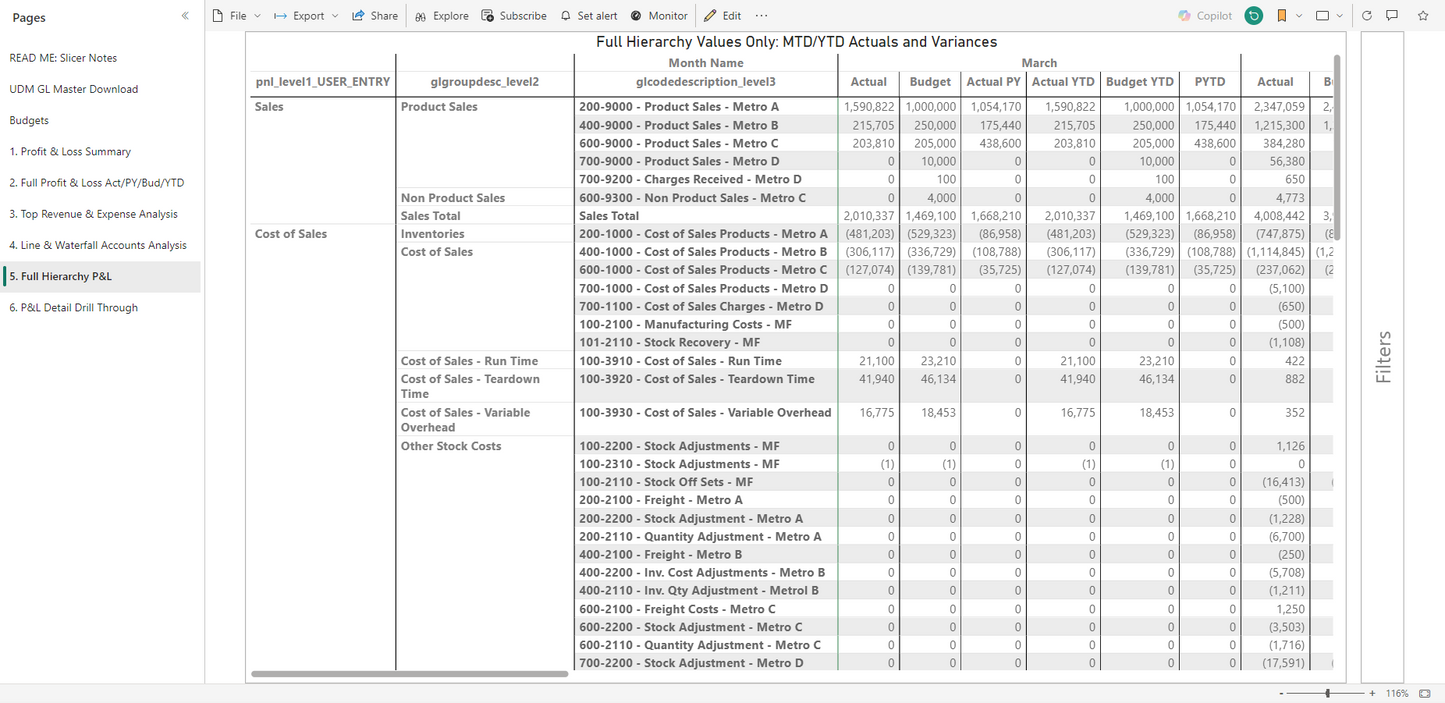The width and height of the screenshot is (1445, 703).
Task: Select row 100-2100 - Manufacturing Costs - MF
Action: pos(705,325)
